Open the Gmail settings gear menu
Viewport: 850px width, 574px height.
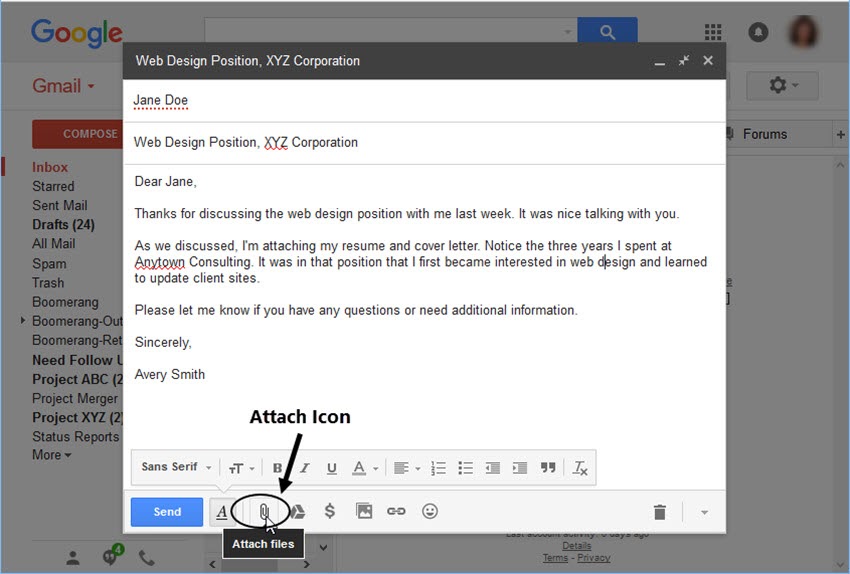pyautogui.click(x=782, y=85)
